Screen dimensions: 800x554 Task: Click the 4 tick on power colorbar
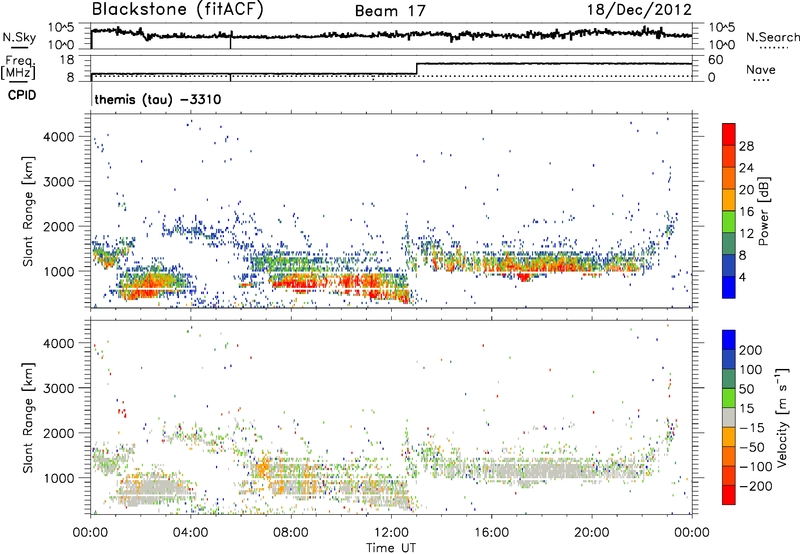[743, 277]
